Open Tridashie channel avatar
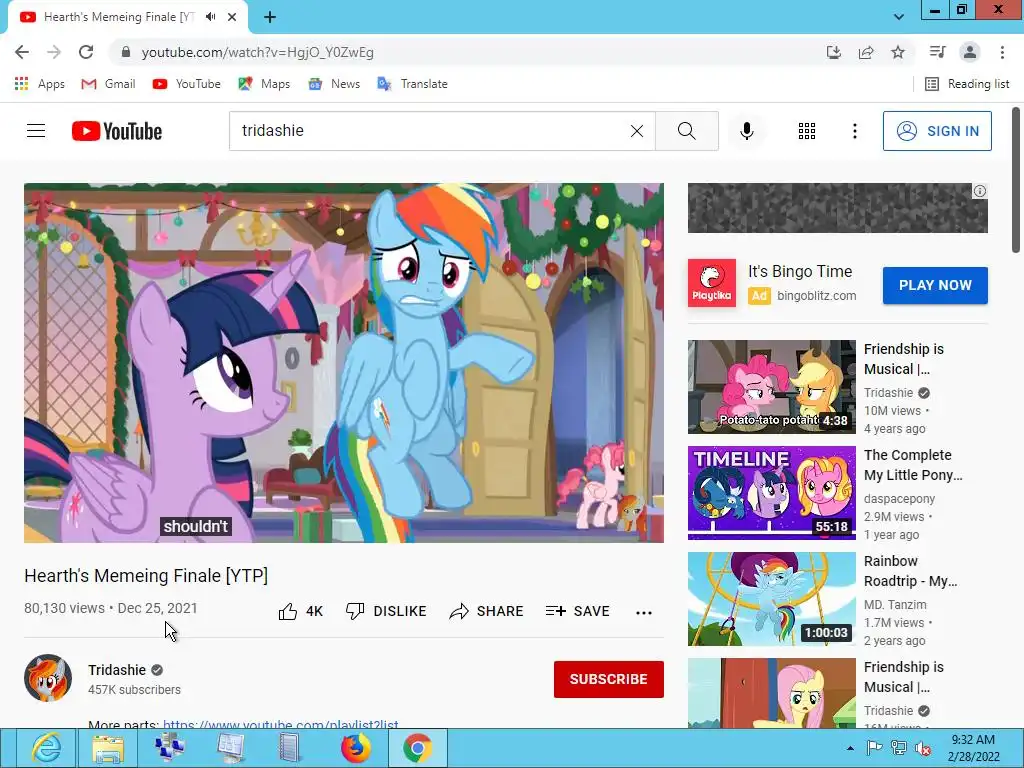 point(48,678)
